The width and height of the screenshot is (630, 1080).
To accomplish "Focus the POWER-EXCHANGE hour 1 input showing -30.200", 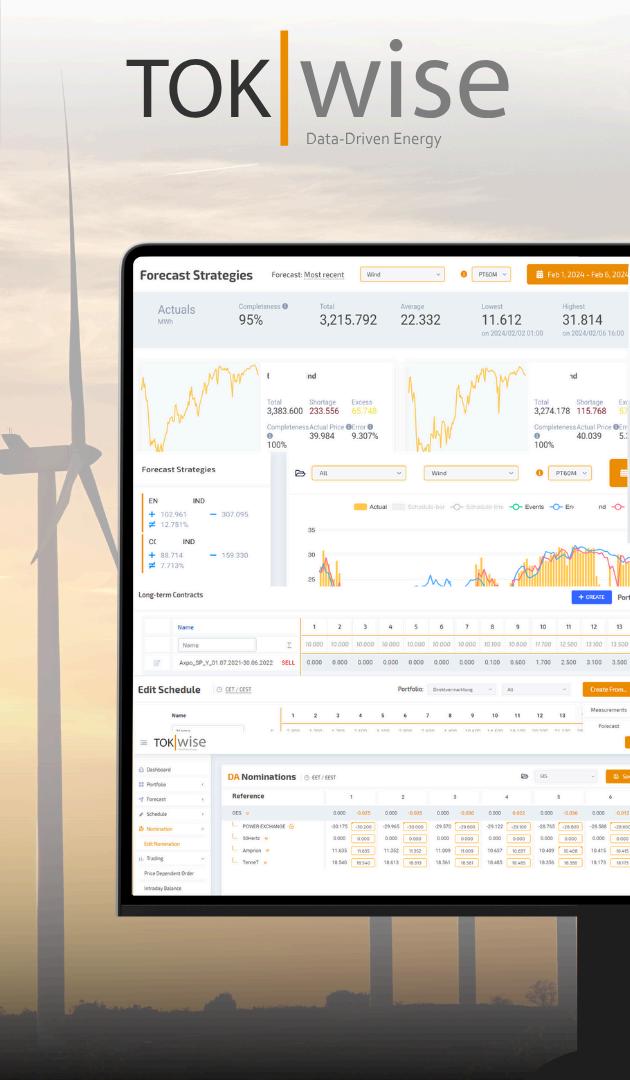I will tap(364, 827).
